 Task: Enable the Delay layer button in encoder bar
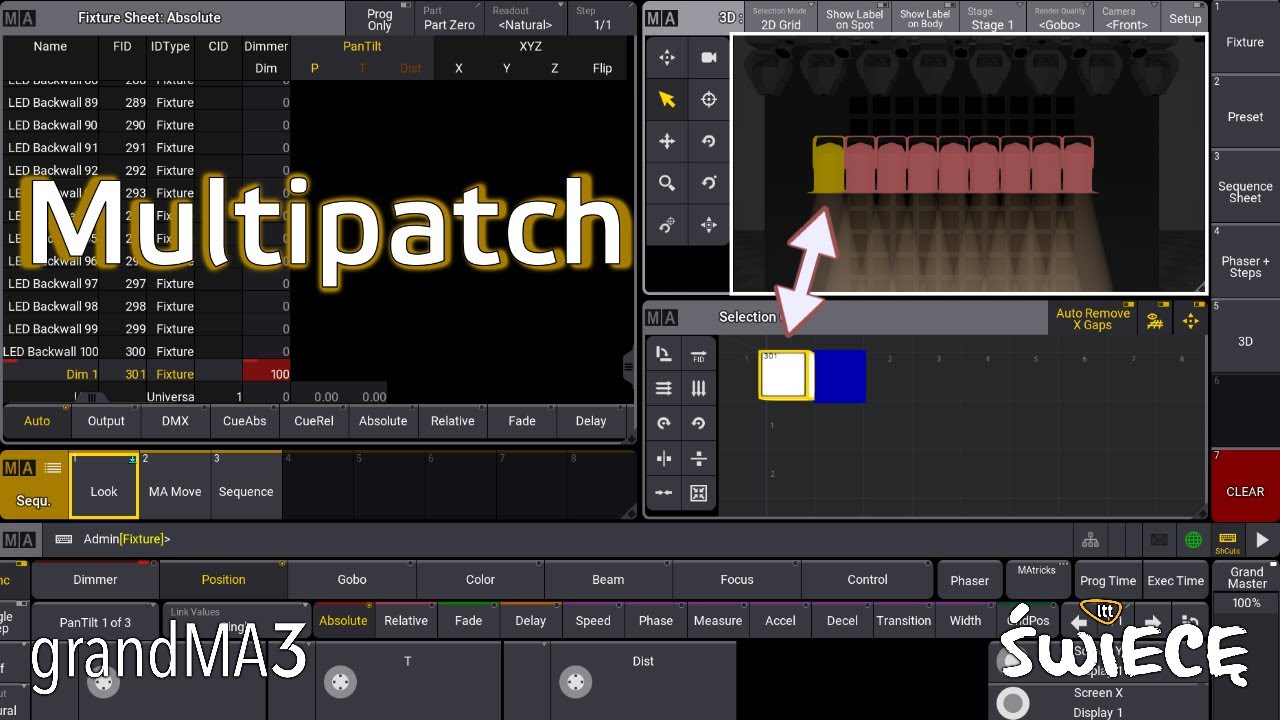(x=531, y=620)
